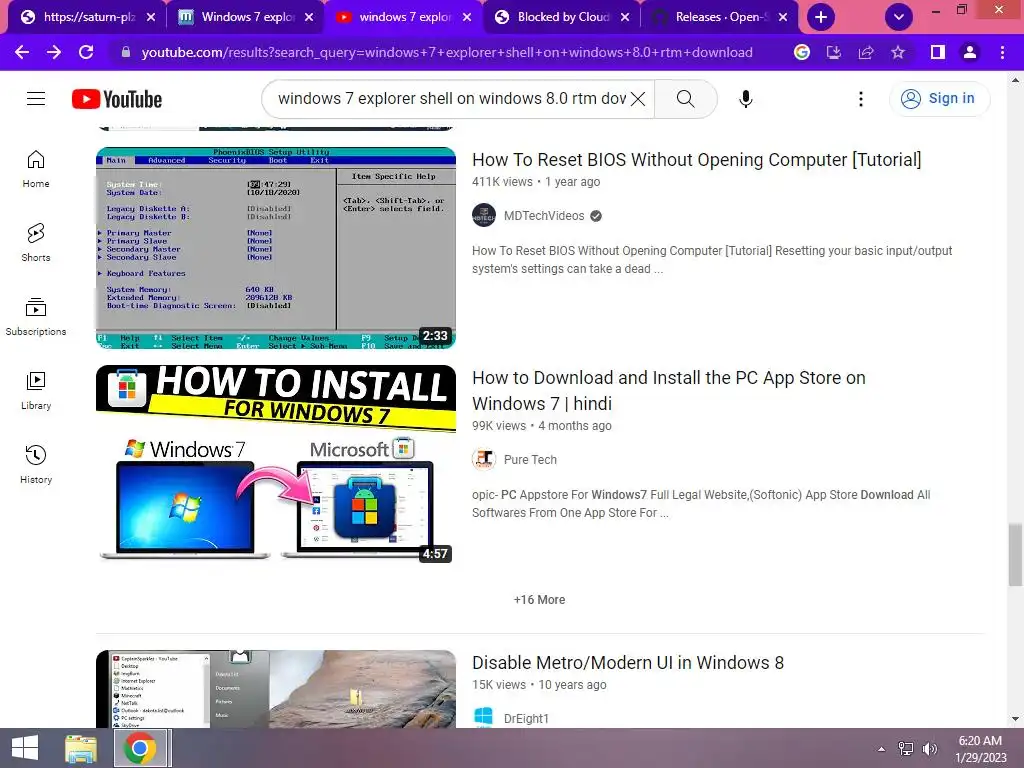Click the Chrome address bar URL
This screenshot has width=1024, height=768.
(x=447, y=52)
